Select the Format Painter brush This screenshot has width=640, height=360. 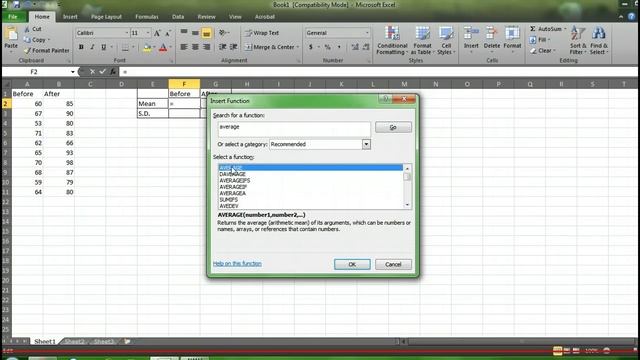click(x=27, y=51)
